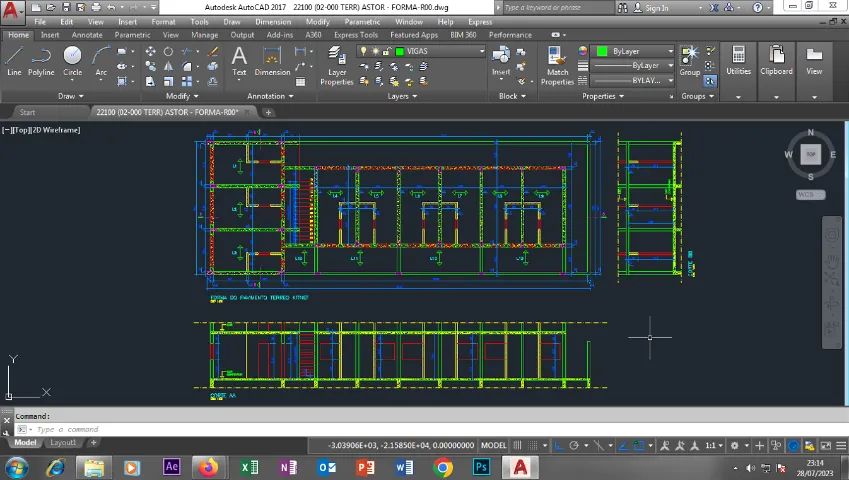Open the VIGAS layer dropdown

(x=481, y=51)
